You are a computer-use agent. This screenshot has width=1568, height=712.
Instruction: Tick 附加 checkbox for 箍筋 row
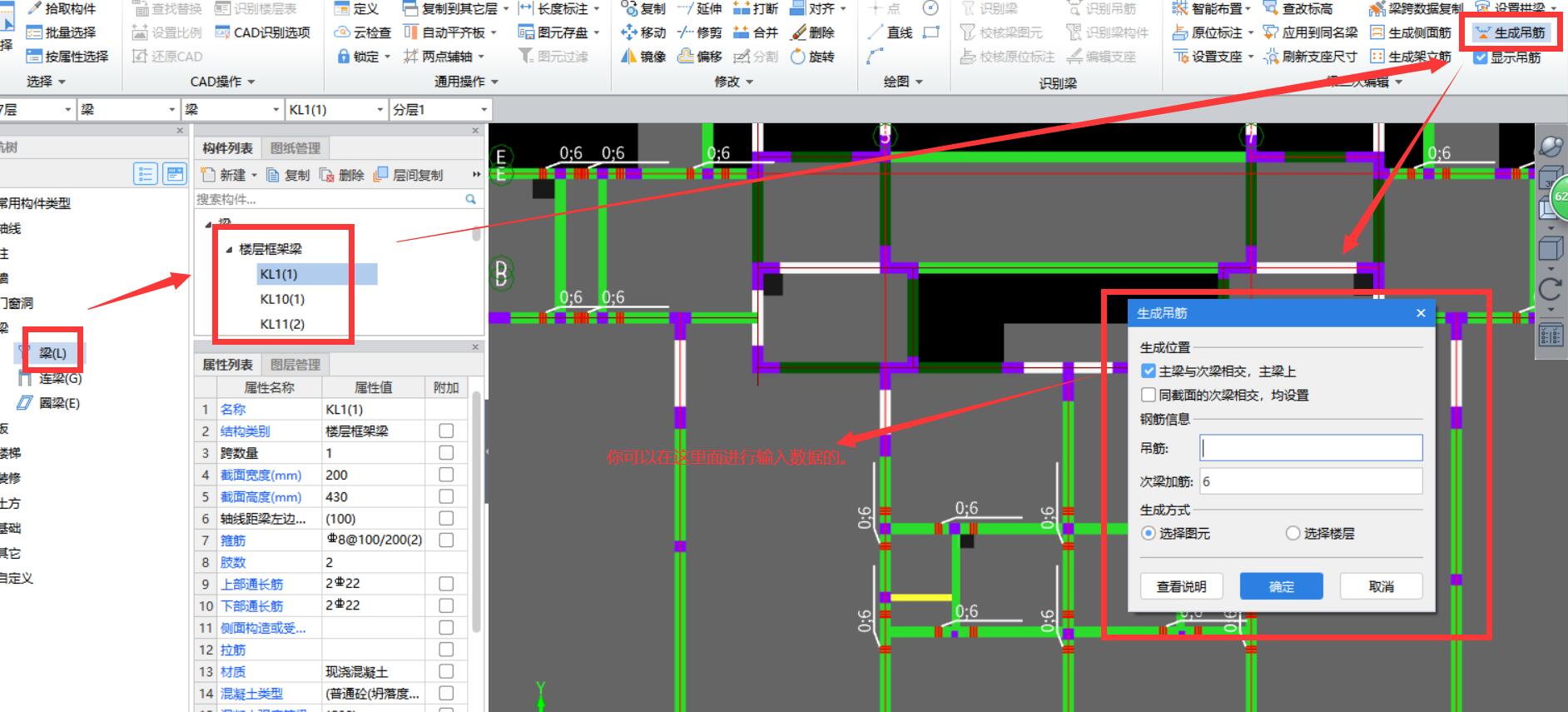pyautogui.click(x=446, y=540)
